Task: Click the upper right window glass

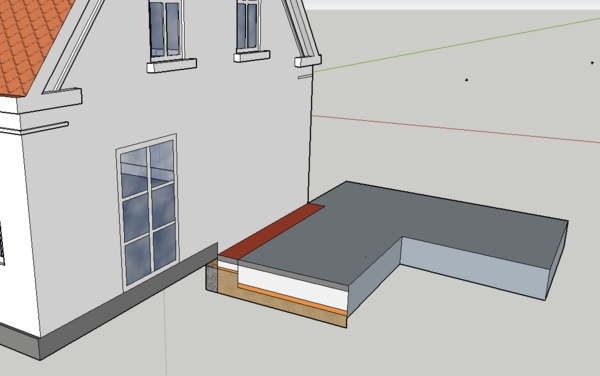Action: [x=247, y=25]
